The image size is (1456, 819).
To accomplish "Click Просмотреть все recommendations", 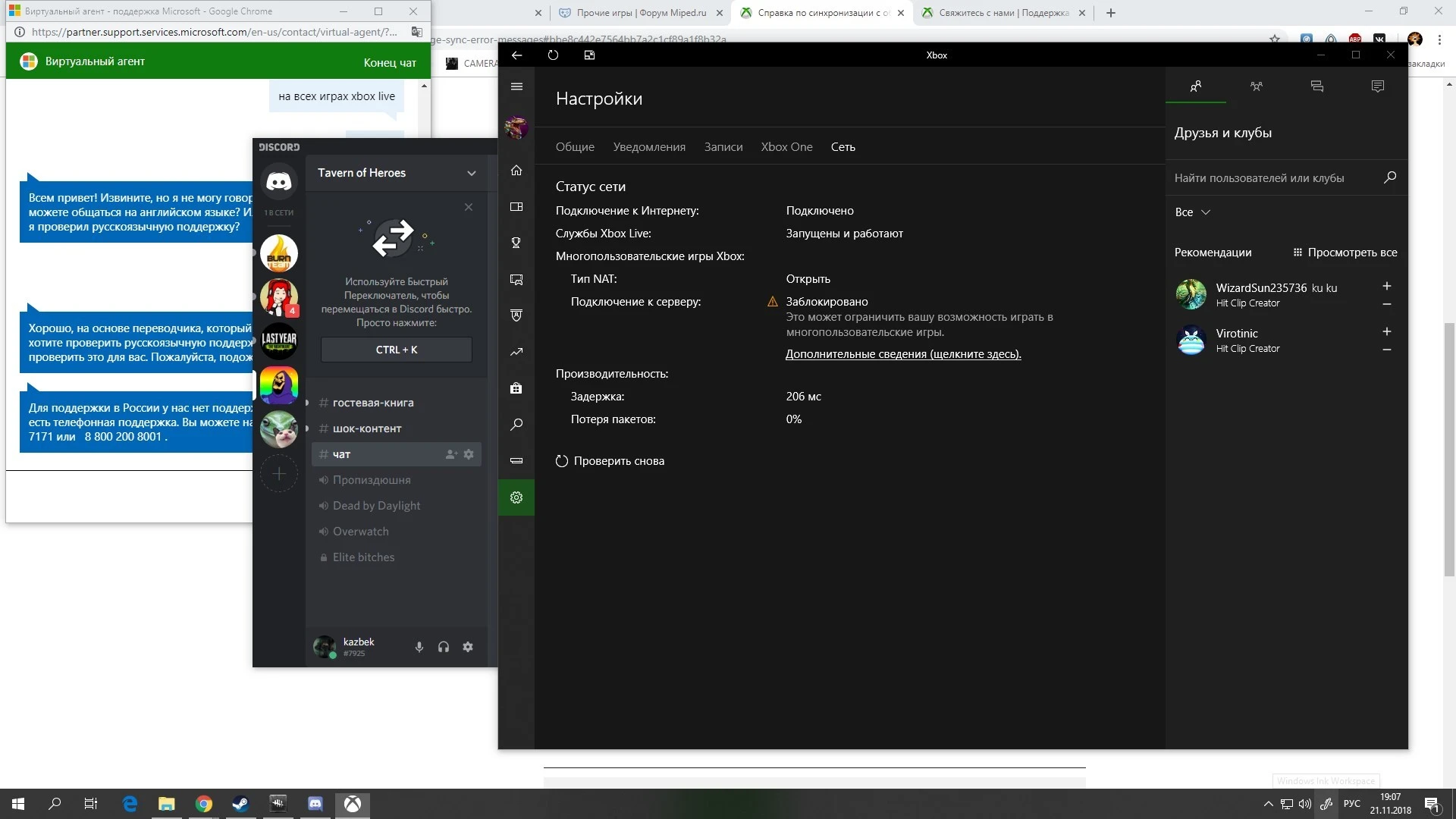I will pyautogui.click(x=1345, y=253).
